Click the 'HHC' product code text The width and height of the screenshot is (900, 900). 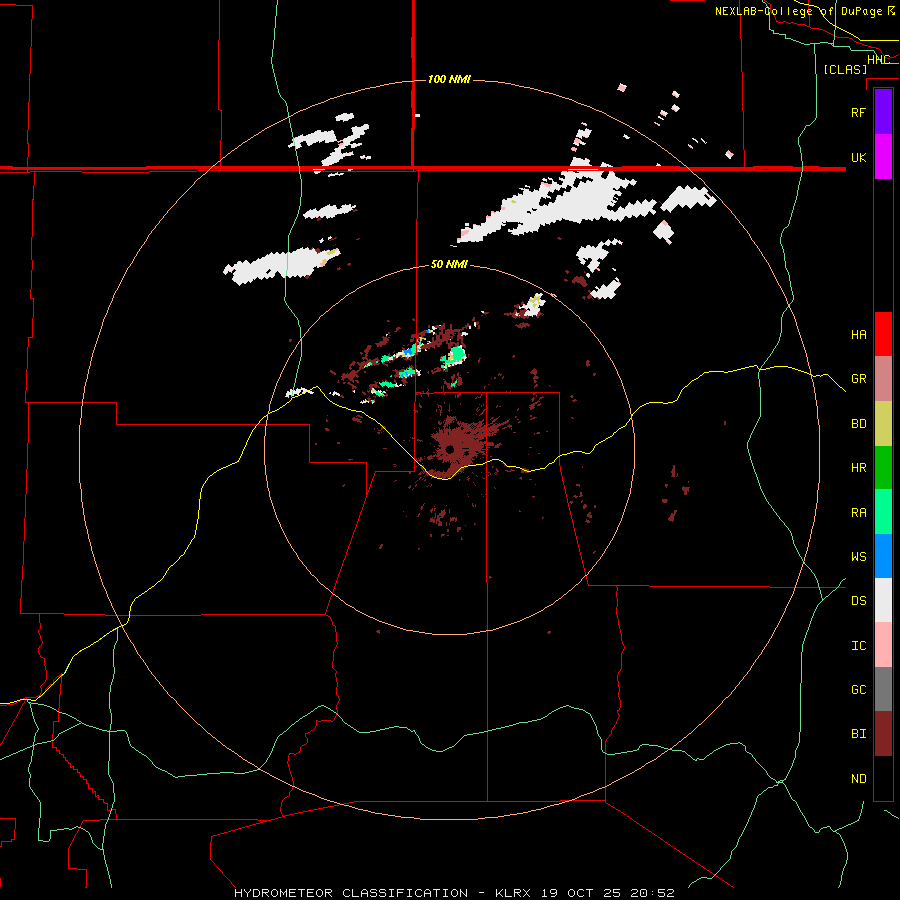pos(878,60)
